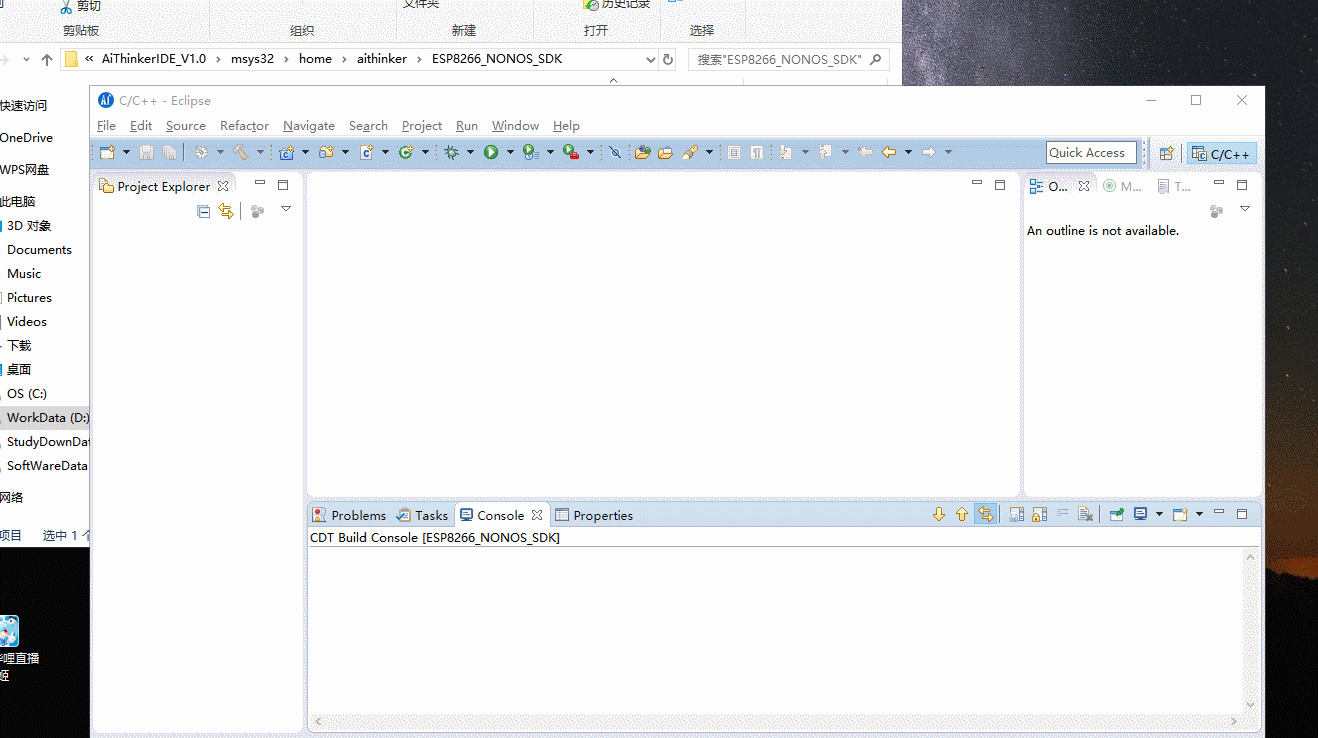Switch to the Properties tab
Image resolution: width=1318 pixels, height=738 pixels.
point(594,515)
